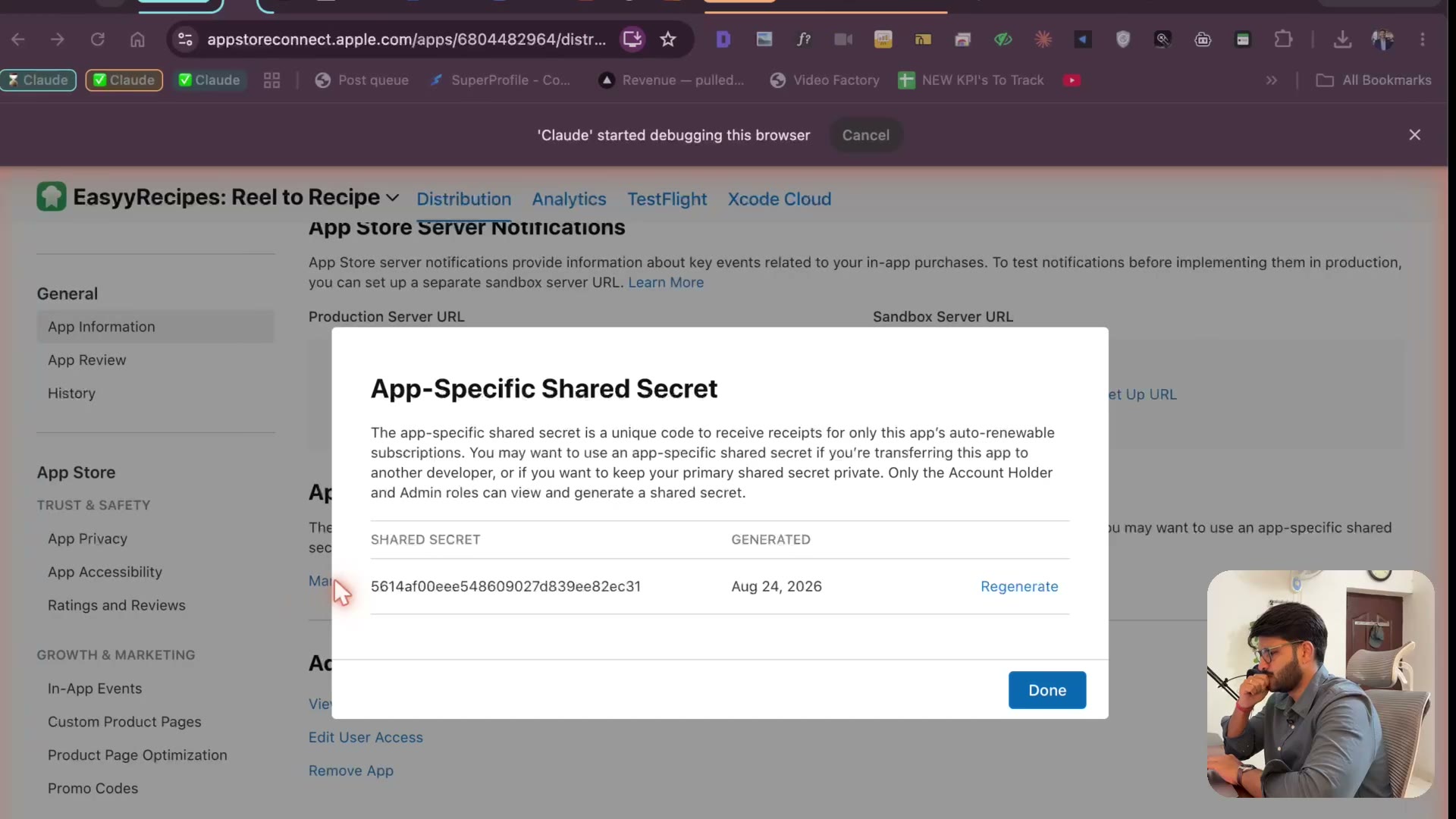Open the shield extension icon
The image size is (1456, 819).
(x=1123, y=39)
